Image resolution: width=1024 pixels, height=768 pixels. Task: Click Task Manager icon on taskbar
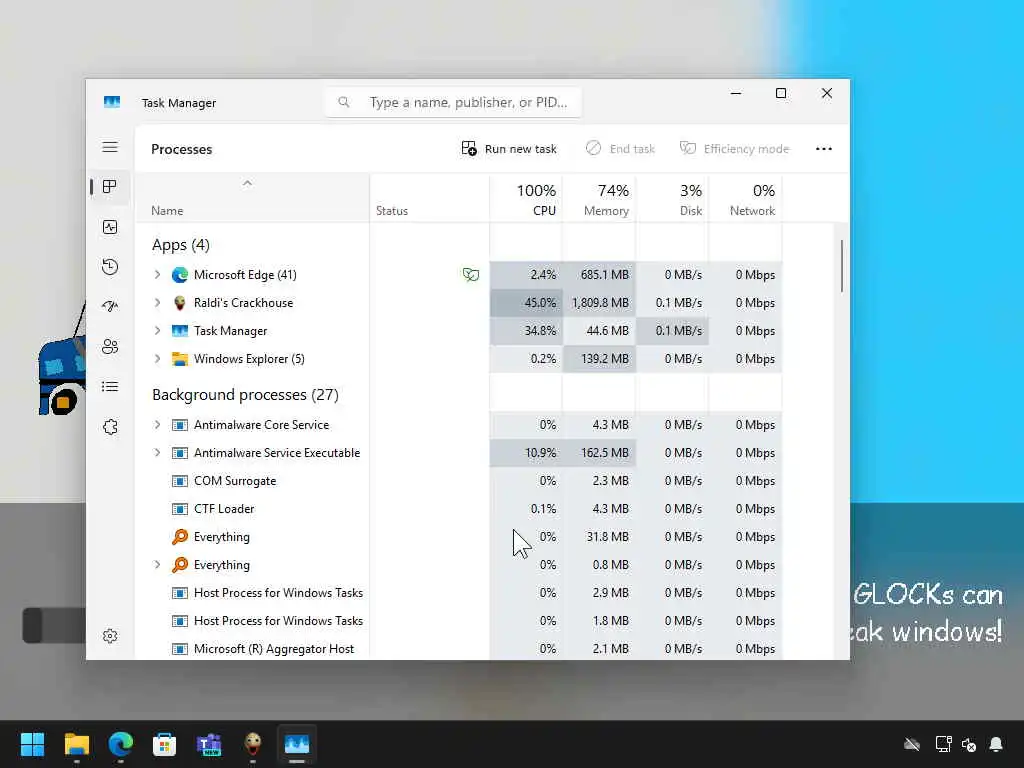(x=297, y=744)
